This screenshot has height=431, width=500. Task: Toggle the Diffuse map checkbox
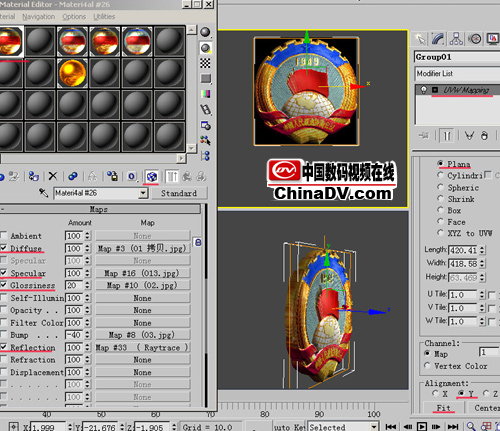coord(4,248)
